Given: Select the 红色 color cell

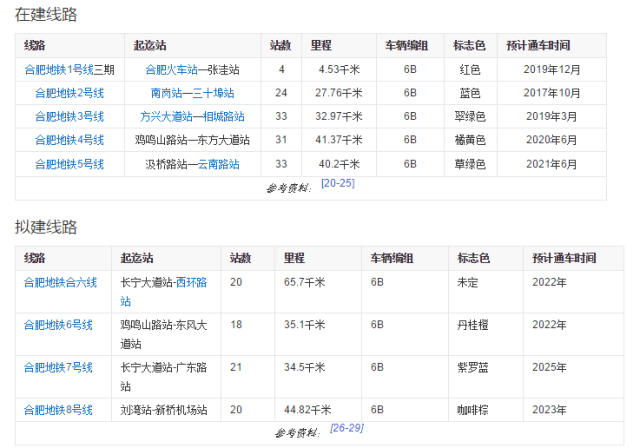Looking at the screenshot, I should (470, 70).
